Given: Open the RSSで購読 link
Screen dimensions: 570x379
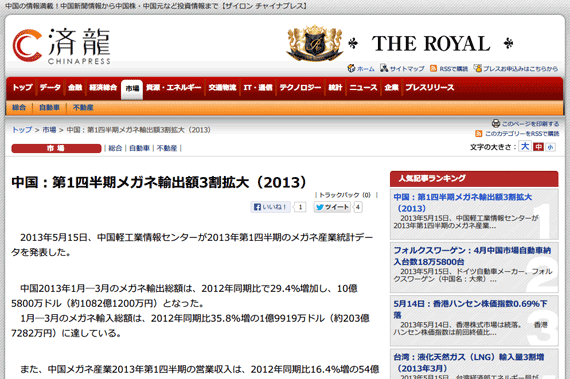Looking at the screenshot, I should 454,69.
